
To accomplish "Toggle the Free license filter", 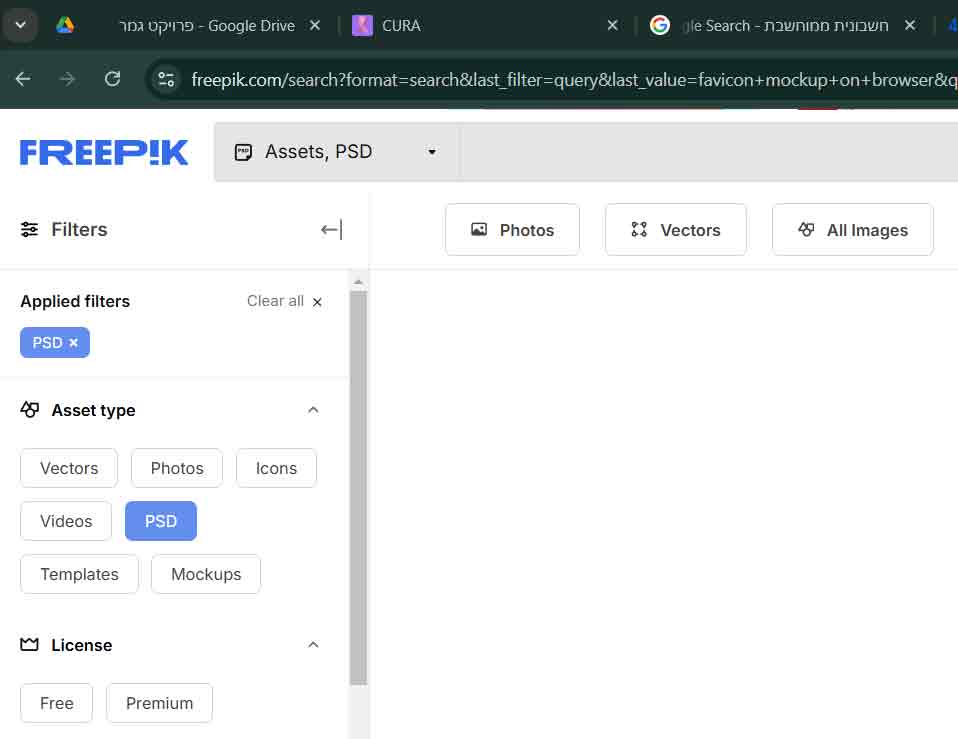I will pos(57,703).
